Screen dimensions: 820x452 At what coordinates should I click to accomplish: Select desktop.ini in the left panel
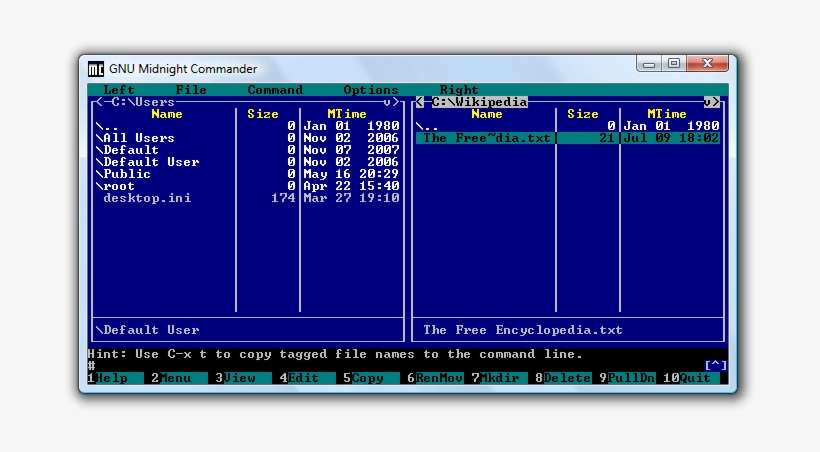coord(147,198)
